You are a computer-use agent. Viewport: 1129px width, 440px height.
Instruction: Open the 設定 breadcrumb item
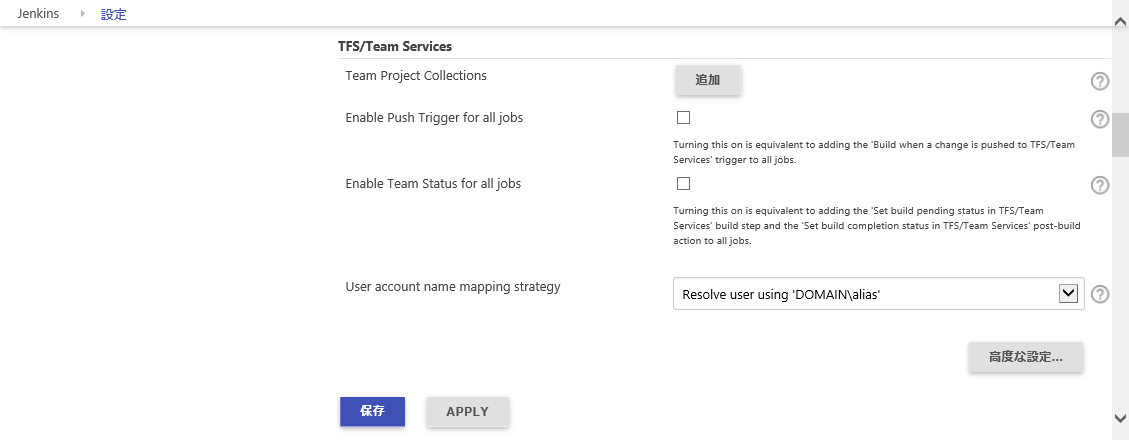coord(114,14)
